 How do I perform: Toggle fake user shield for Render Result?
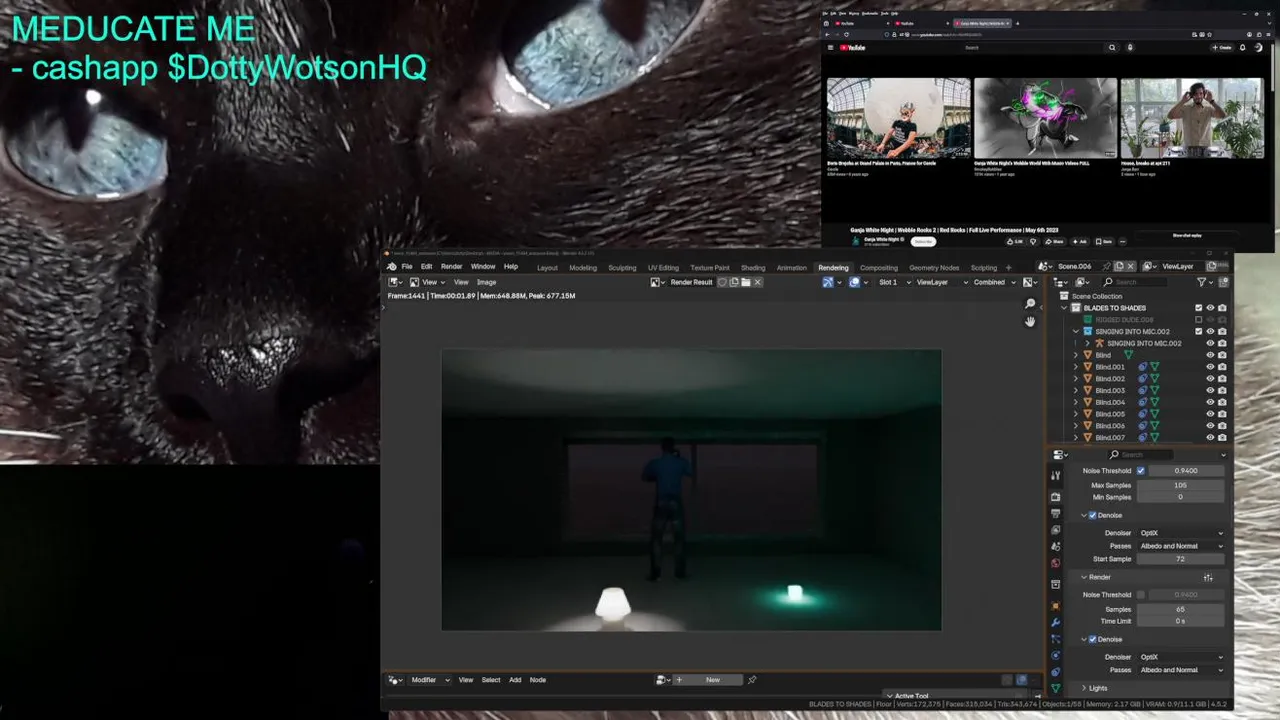[722, 282]
